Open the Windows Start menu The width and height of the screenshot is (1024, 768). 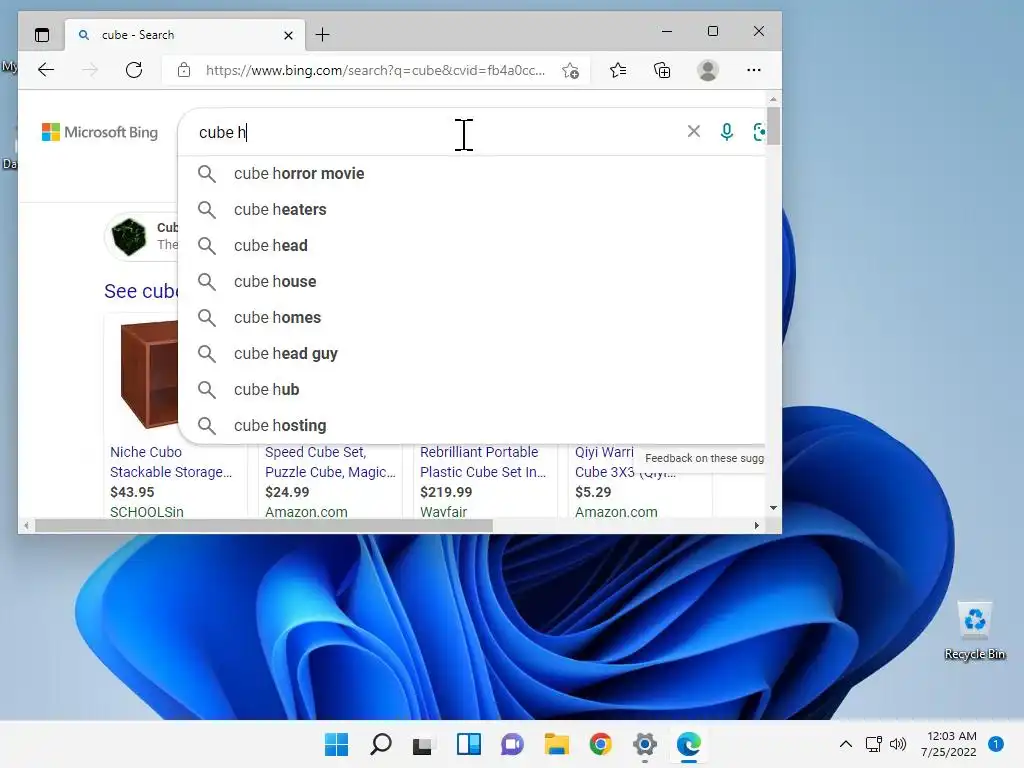pyautogui.click(x=336, y=744)
